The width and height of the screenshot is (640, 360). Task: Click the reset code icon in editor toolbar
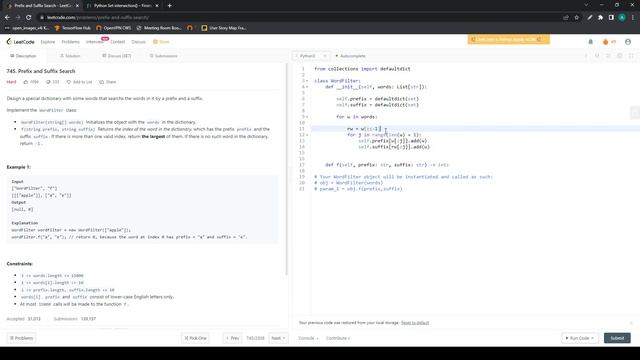click(x=597, y=56)
